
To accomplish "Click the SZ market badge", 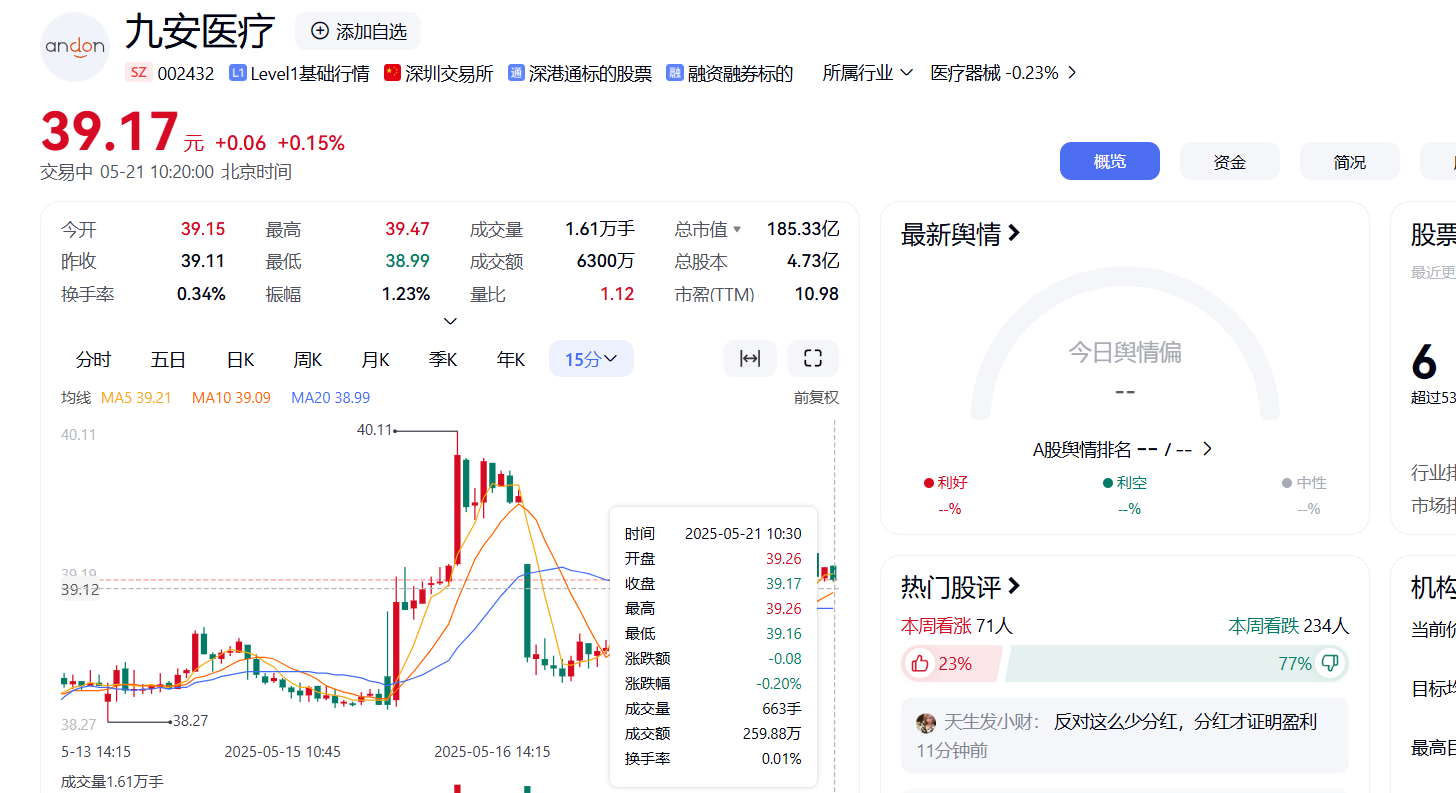I will point(139,73).
